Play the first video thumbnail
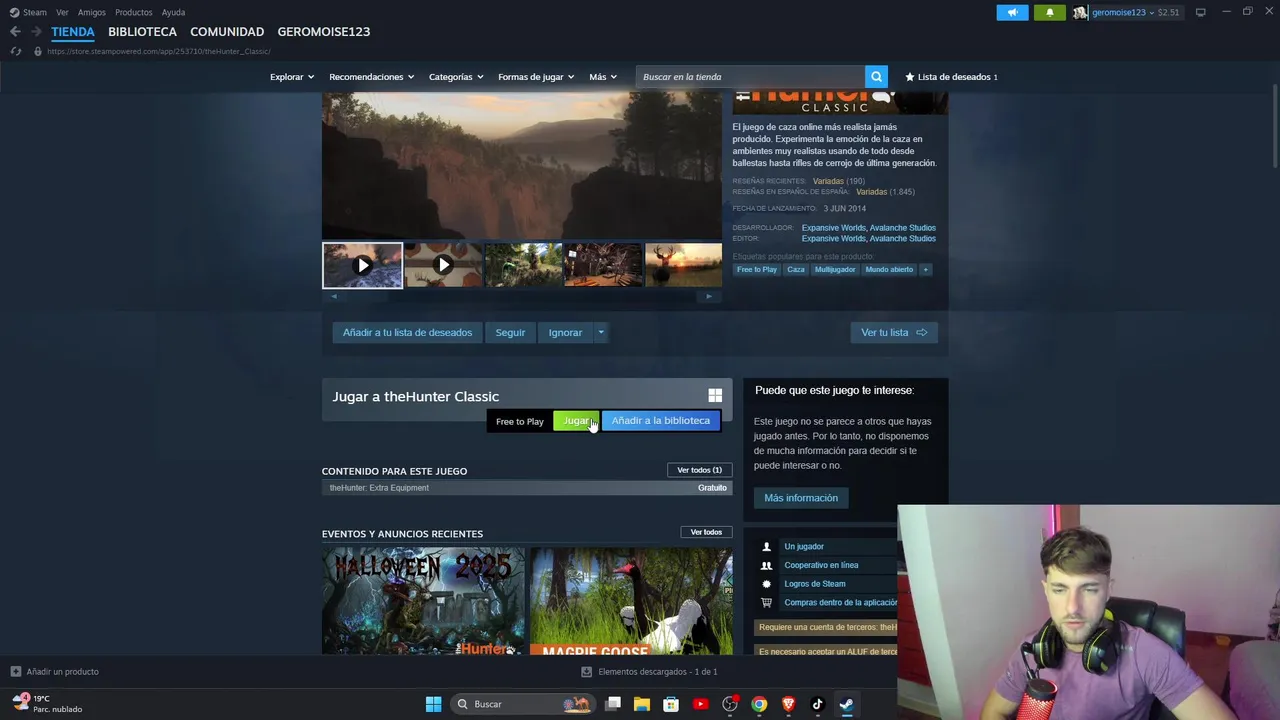Screen dimensions: 1280x720 tap(362, 265)
